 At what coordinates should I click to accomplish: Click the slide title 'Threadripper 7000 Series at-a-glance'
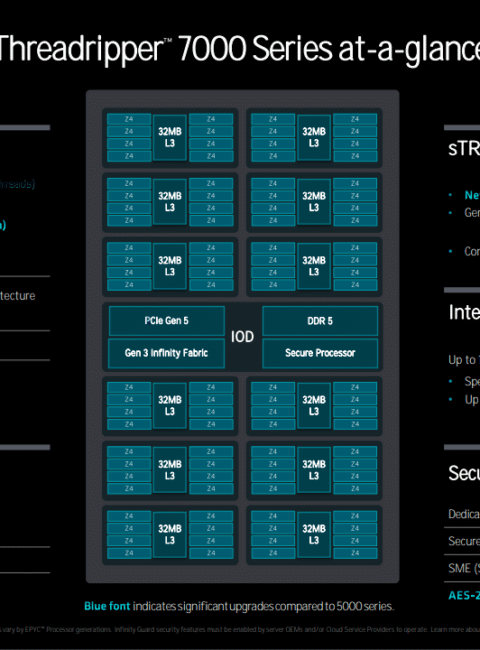(240, 49)
